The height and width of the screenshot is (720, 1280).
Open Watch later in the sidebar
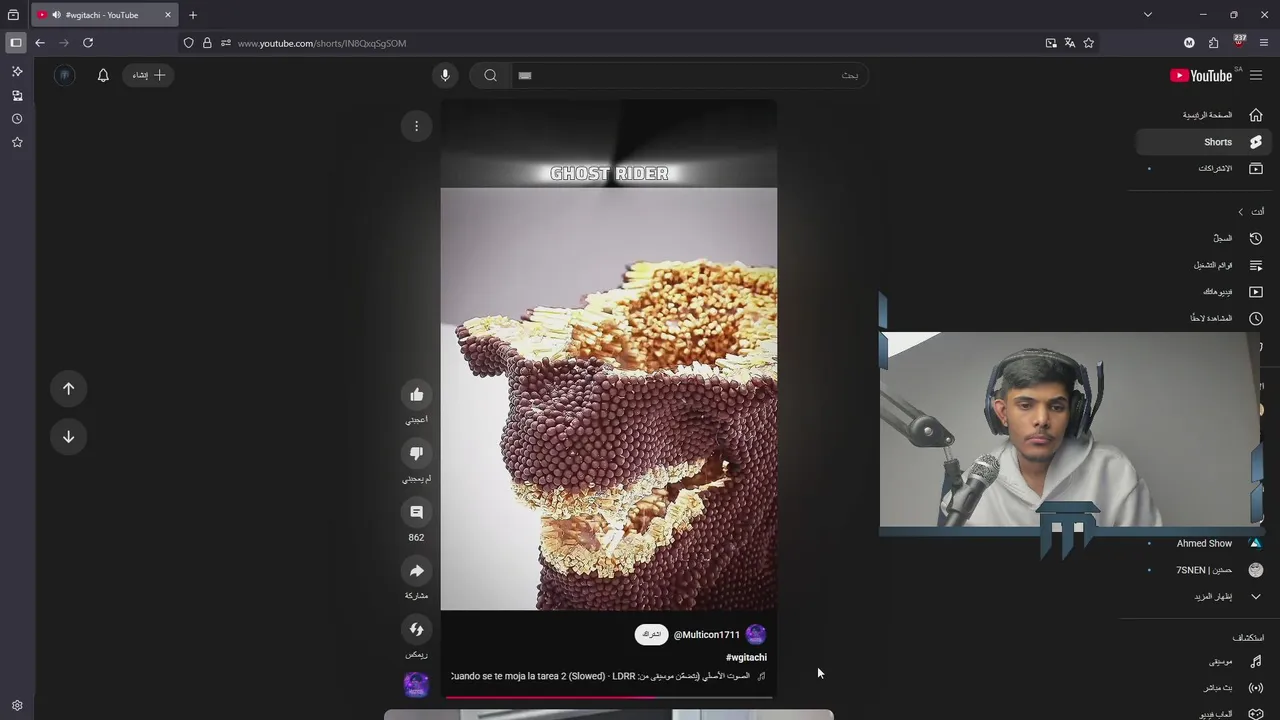pyautogui.click(x=1203, y=318)
